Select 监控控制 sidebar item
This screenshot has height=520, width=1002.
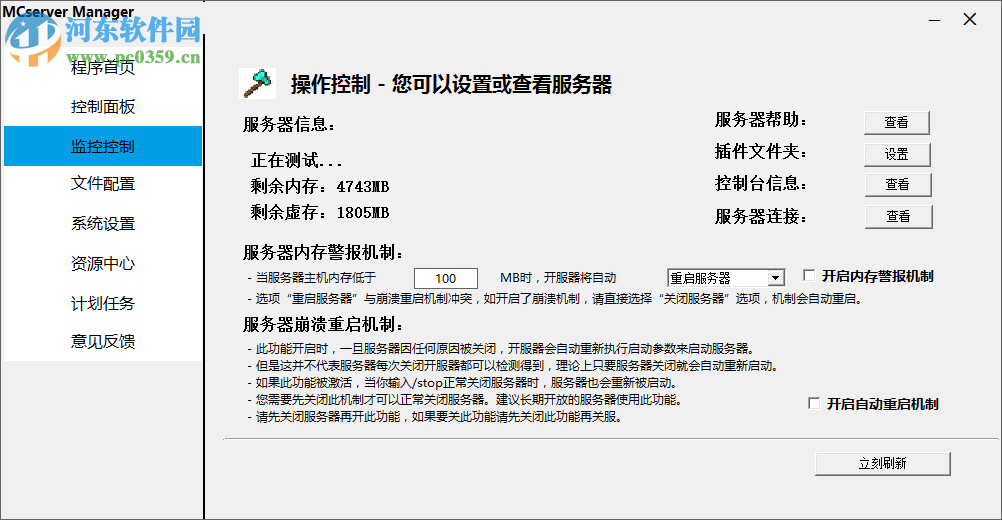pyautogui.click(x=103, y=146)
